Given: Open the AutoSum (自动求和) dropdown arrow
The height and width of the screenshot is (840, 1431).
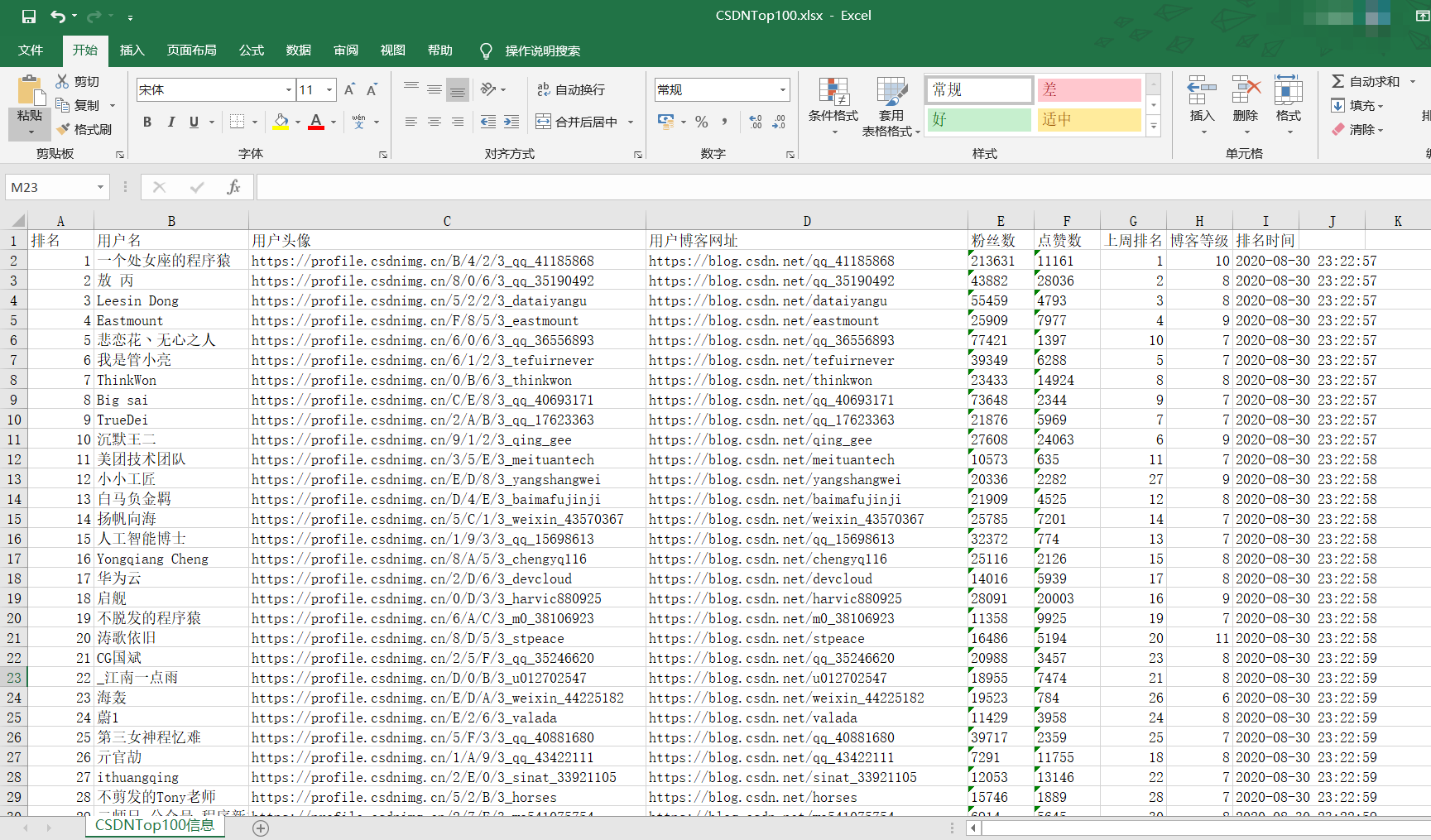Looking at the screenshot, I should coord(1412,81).
